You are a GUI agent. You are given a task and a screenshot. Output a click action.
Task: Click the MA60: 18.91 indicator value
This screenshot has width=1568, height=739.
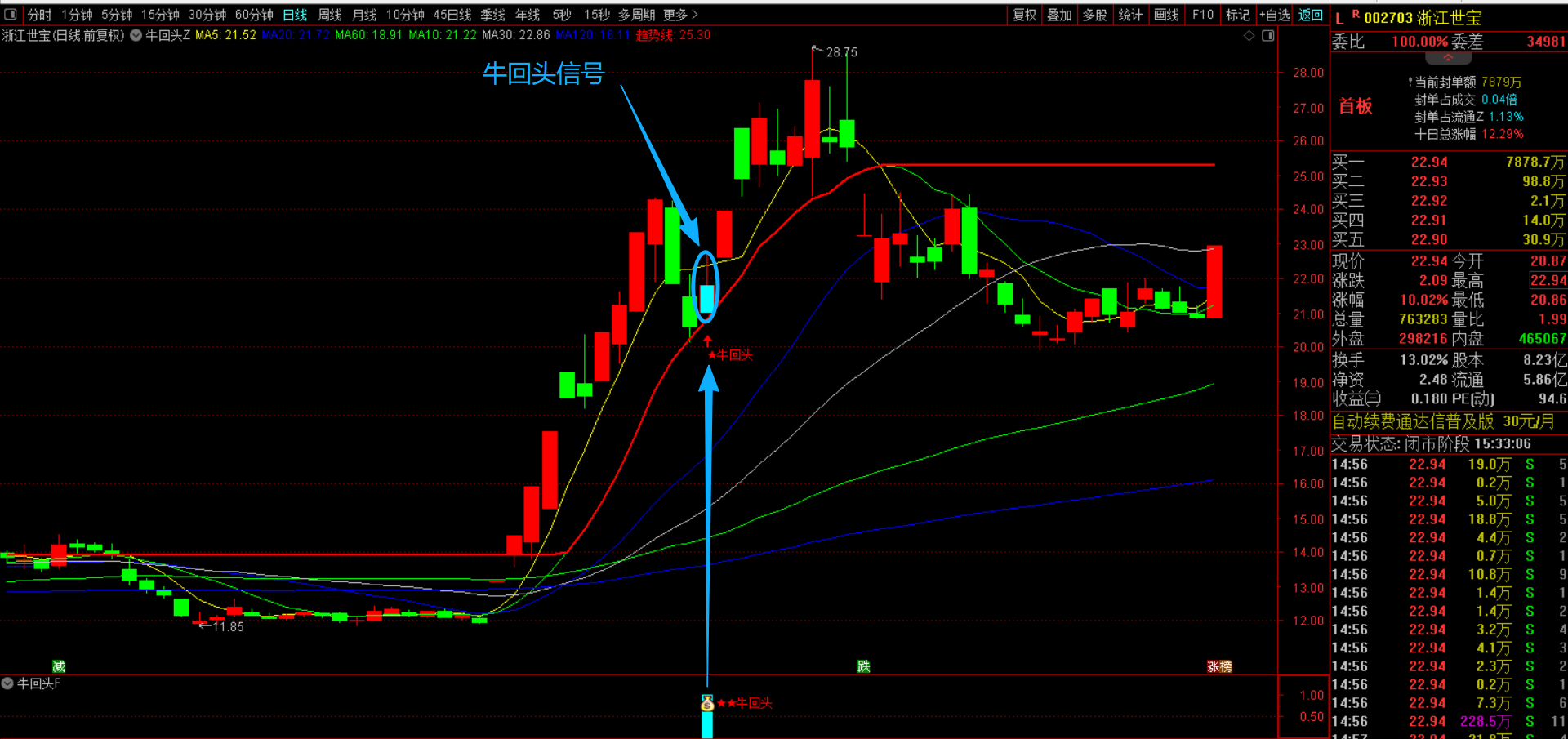[x=369, y=35]
